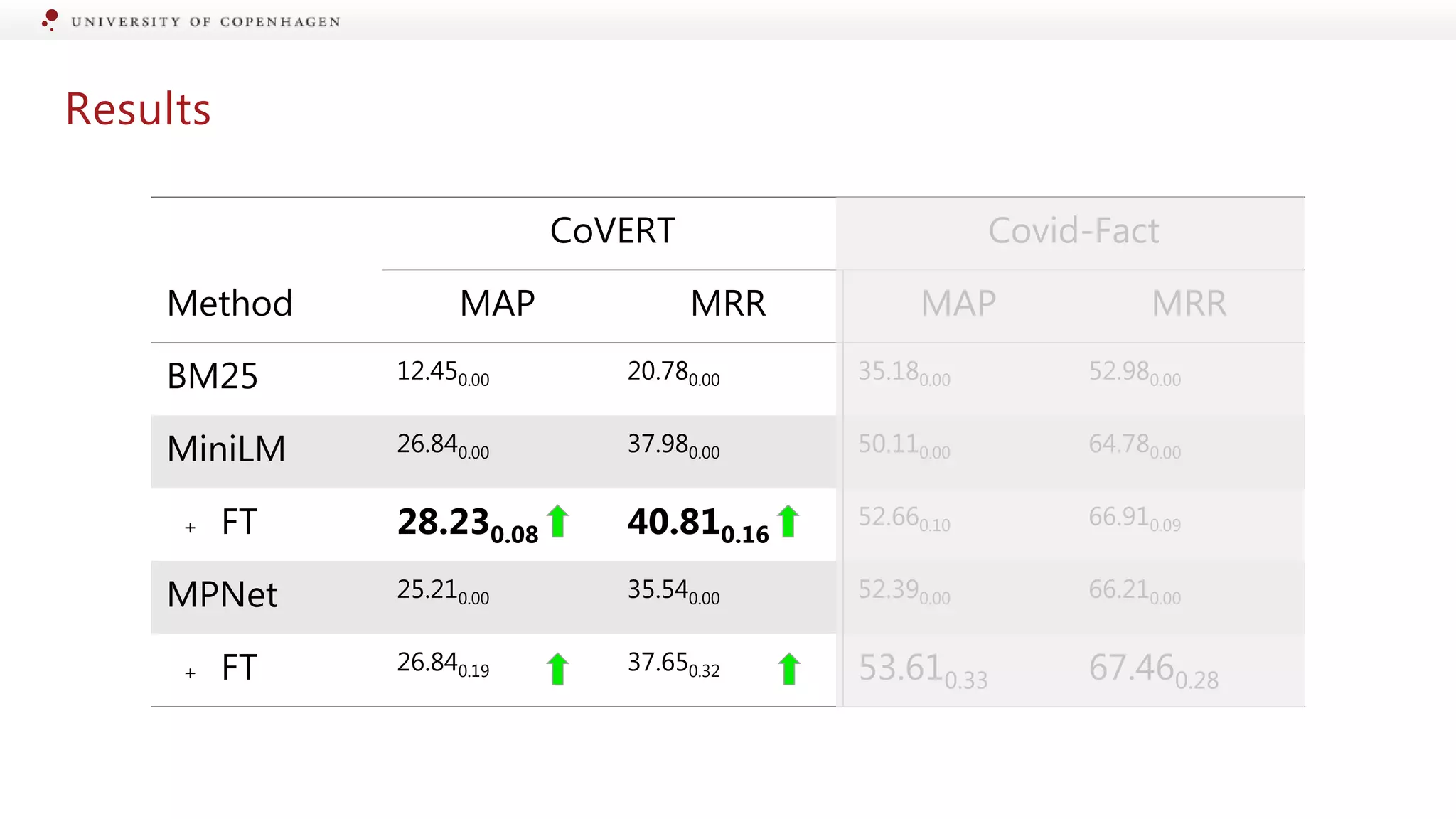
Task: Click the Covid-Fact 'MRR' header
Action: click(x=1189, y=304)
